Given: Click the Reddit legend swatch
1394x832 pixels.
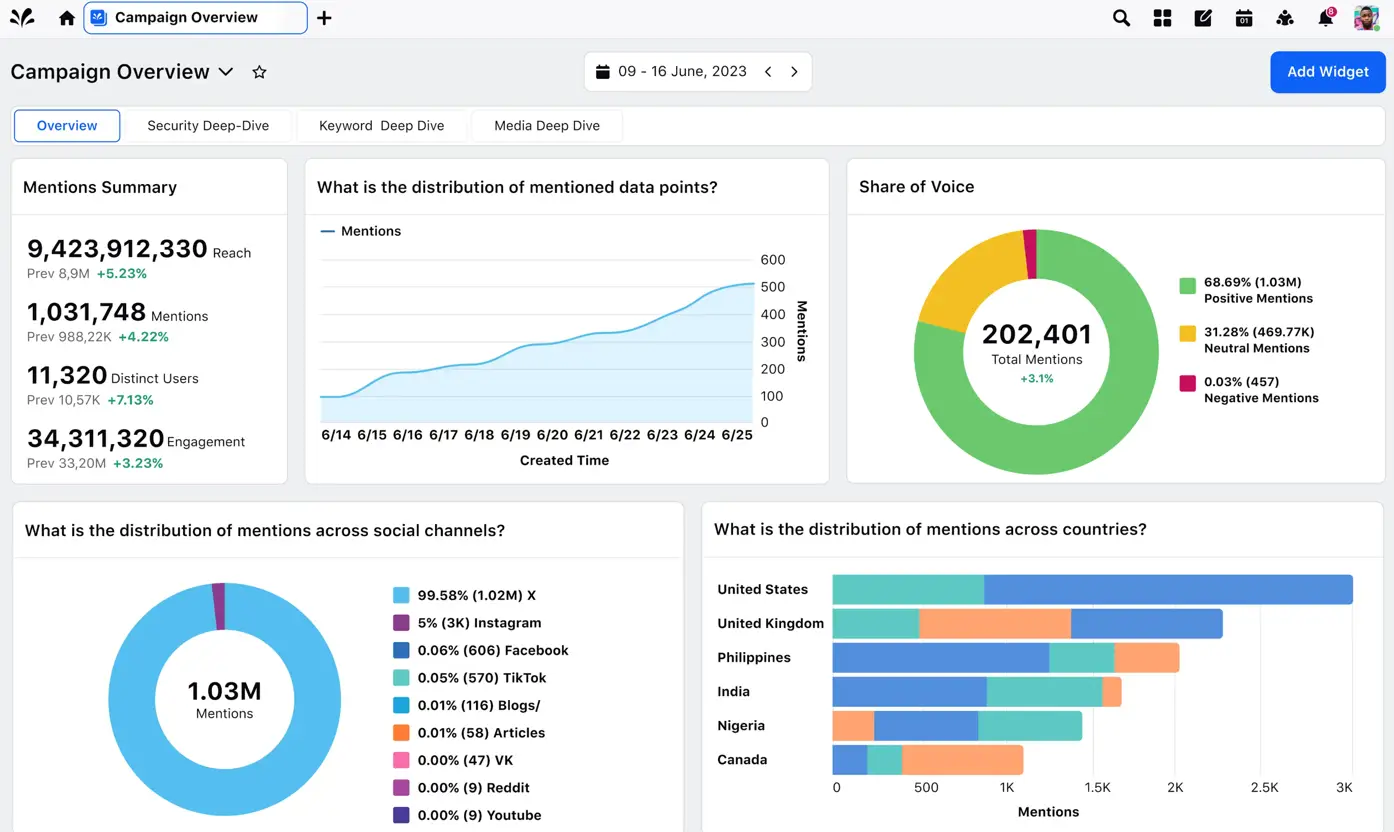Looking at the screenshot, I should pos(401,788).
